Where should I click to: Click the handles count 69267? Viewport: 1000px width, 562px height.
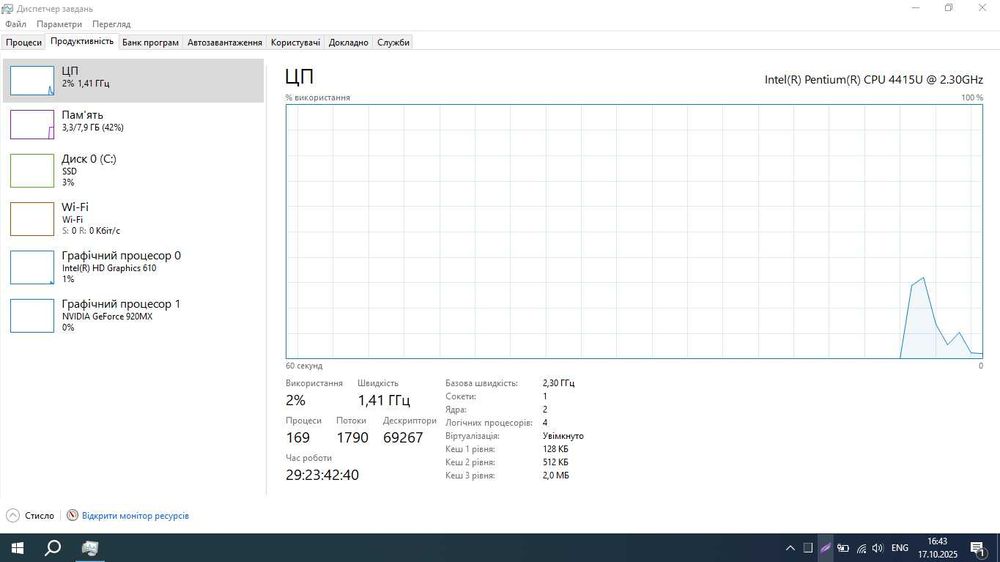point(403,438)
